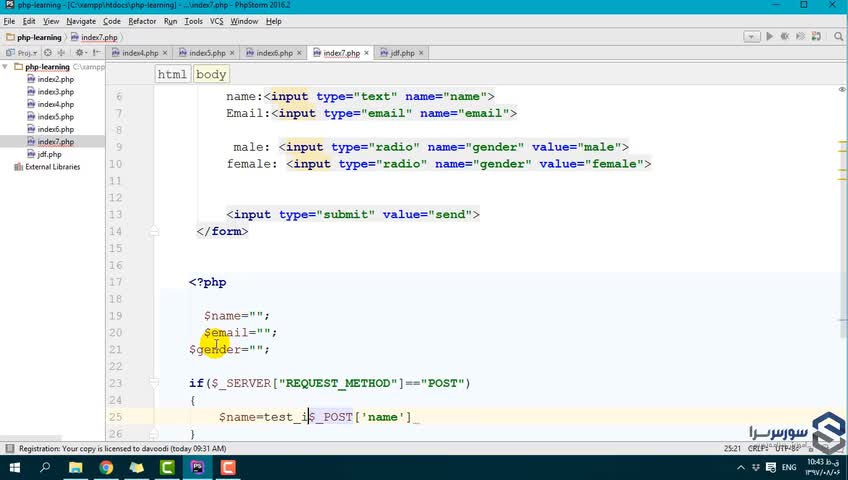Click the Debug bug icon in toolbar
Screen dimensions: 848x480
785,36
